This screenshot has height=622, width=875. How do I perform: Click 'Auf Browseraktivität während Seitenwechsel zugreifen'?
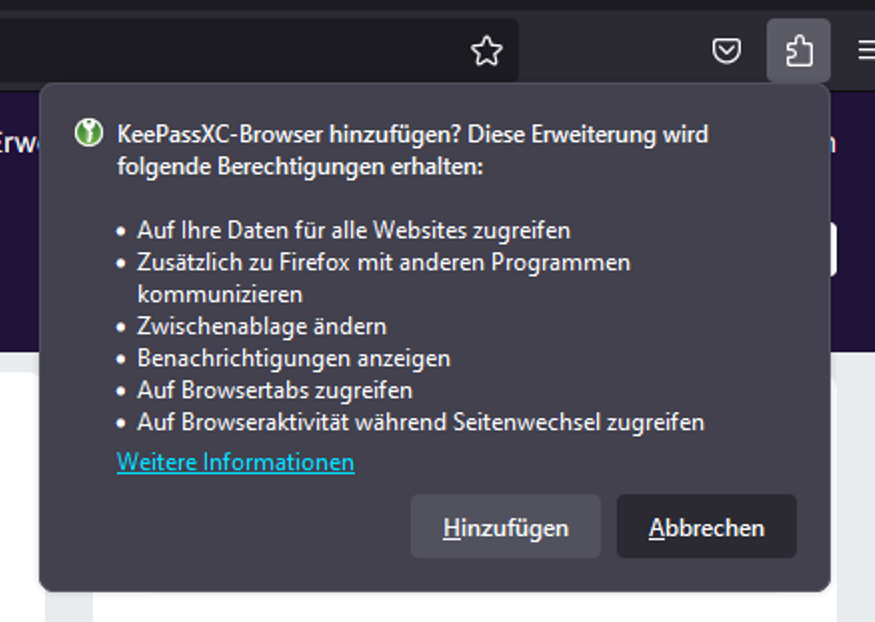pyautogui.click(x=421, y=422)
